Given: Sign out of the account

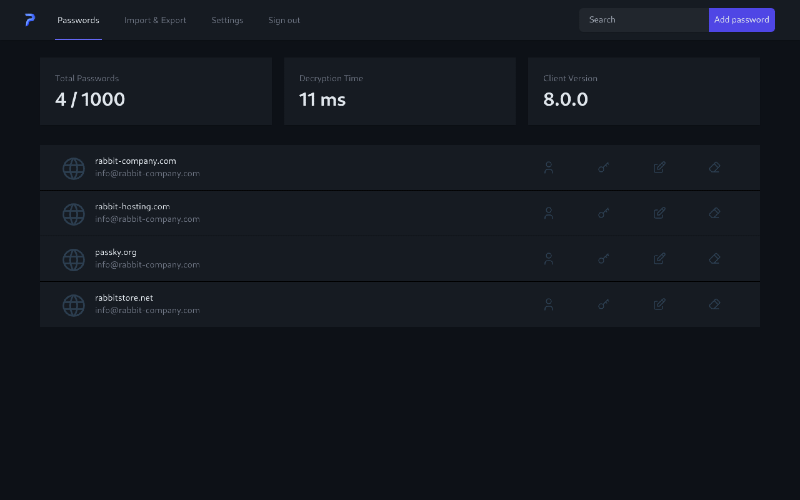Looking at the screenshot, I should tap(284, 20).
